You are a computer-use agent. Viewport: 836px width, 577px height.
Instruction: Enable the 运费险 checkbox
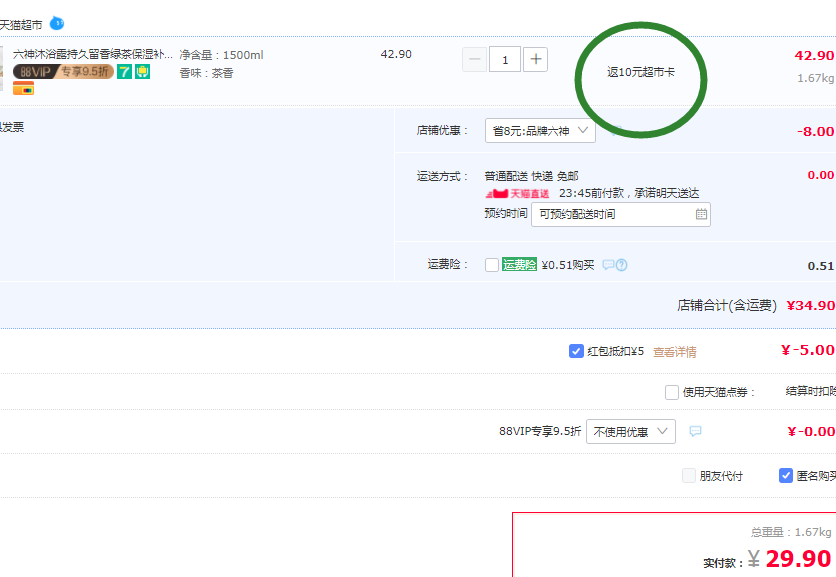click(x=492, y=265)
